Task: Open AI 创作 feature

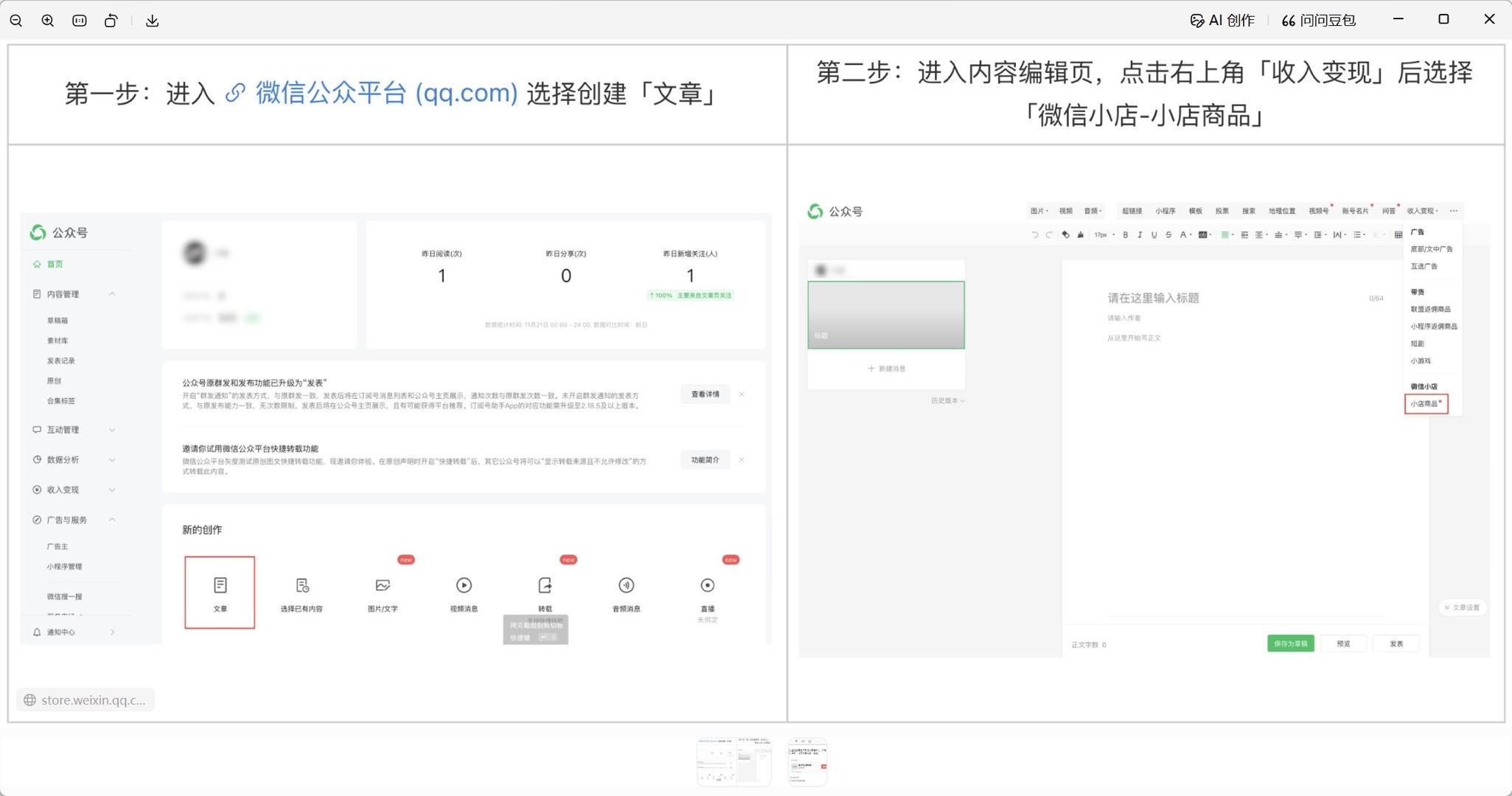Action: (1222, 21)
